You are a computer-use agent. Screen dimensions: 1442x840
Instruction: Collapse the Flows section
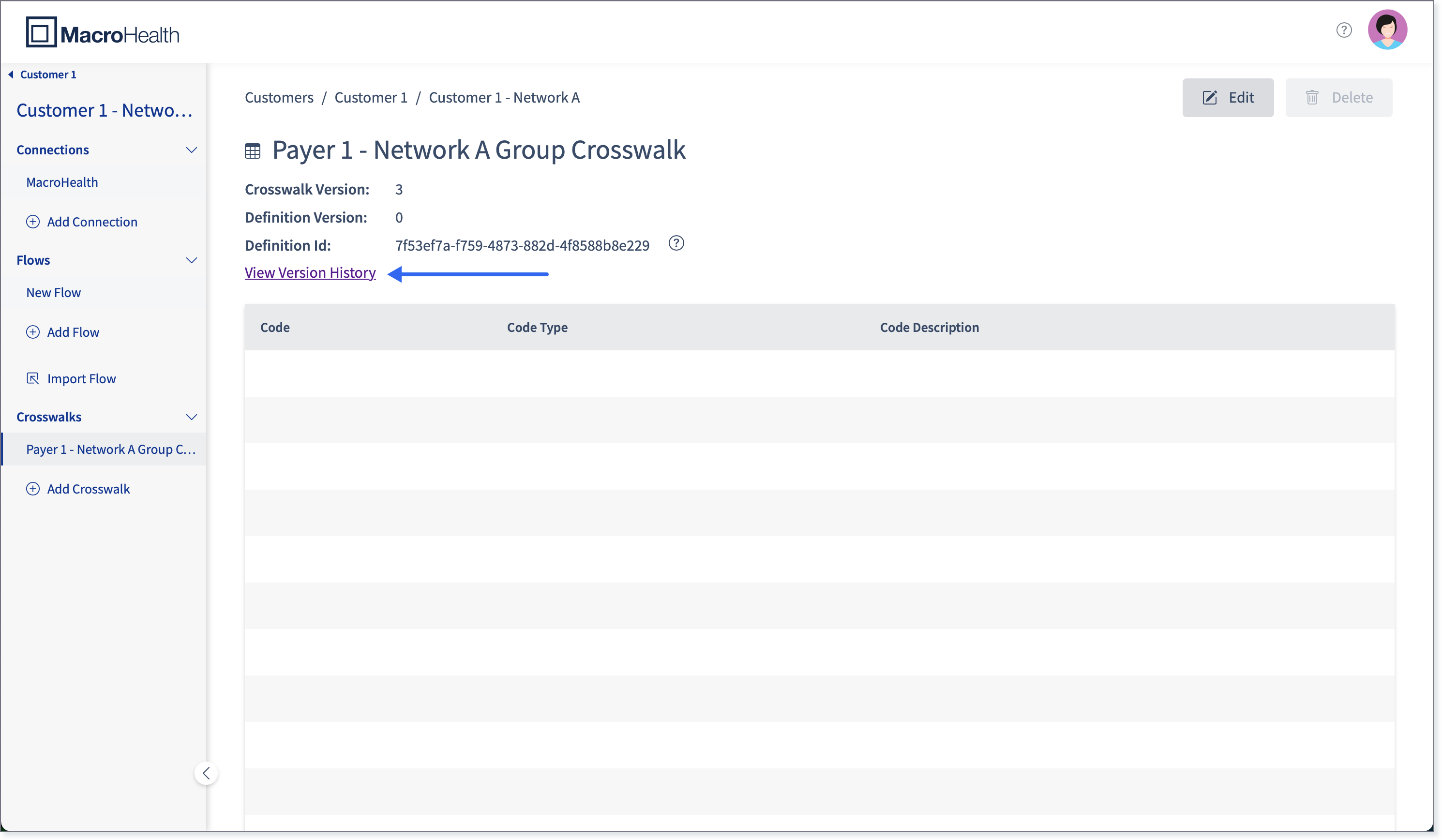pos(192,260)
